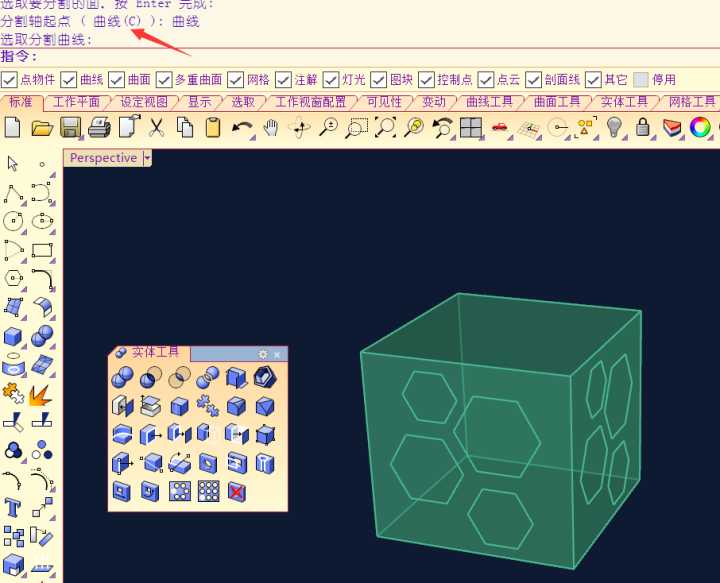Open settings gear of the 实体工具 panel
Image resolution: width=720 pixels, height=583 pixels.
click(263, 354)
